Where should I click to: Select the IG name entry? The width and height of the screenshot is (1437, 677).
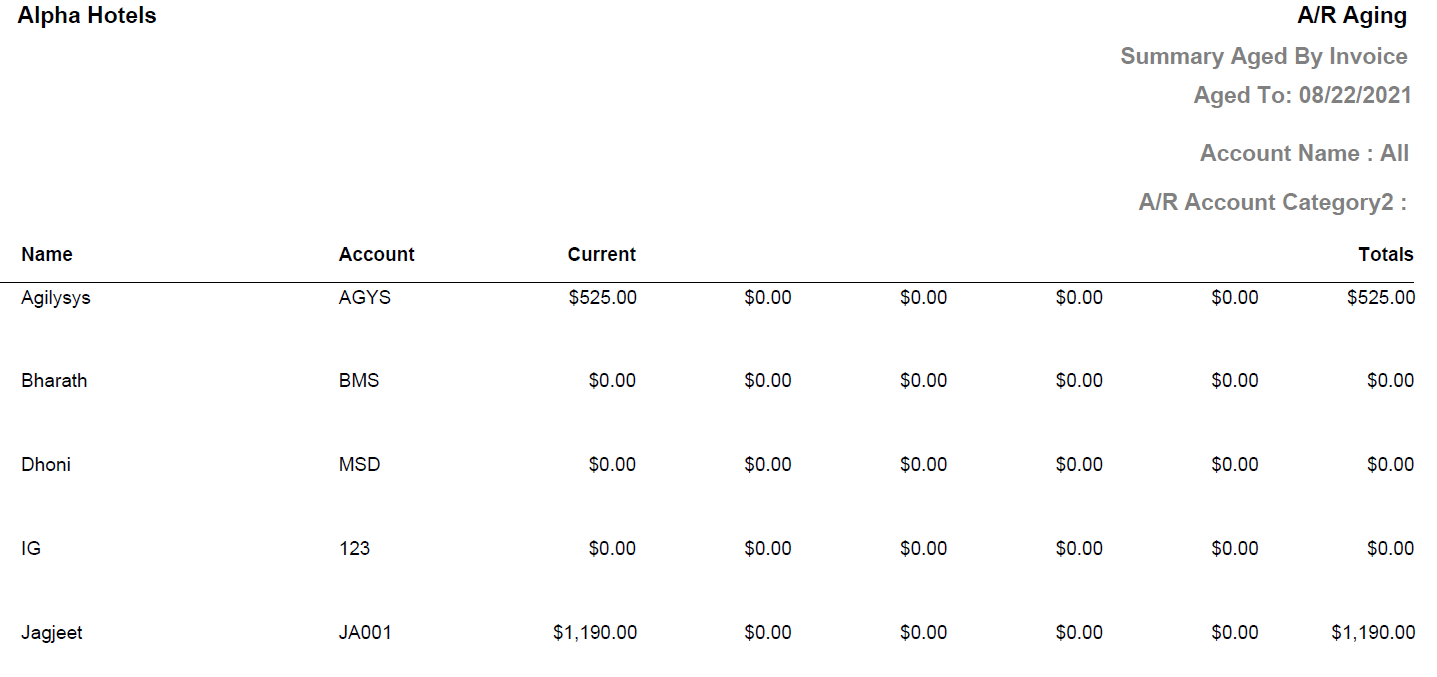[x=31, y=548]
